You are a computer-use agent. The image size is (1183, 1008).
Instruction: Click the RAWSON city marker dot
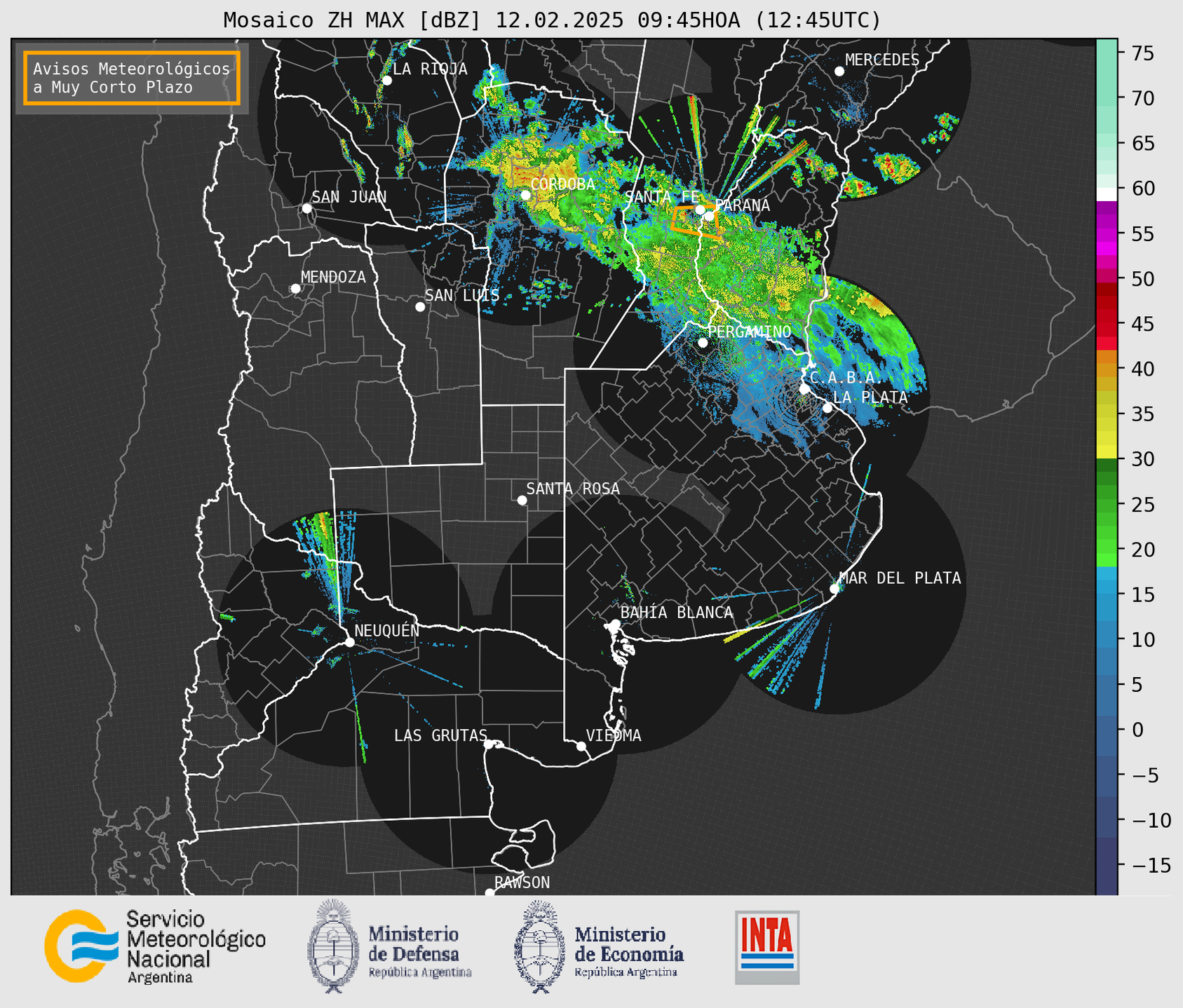tap(489, 892)
